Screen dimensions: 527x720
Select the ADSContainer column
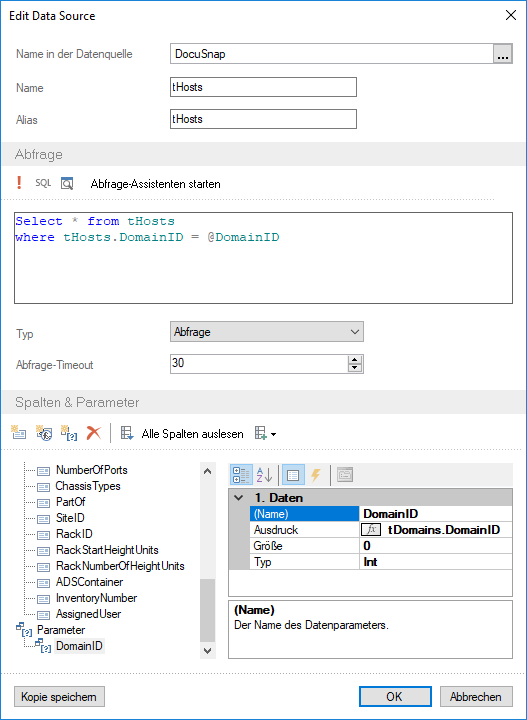[x=90, y=582]
